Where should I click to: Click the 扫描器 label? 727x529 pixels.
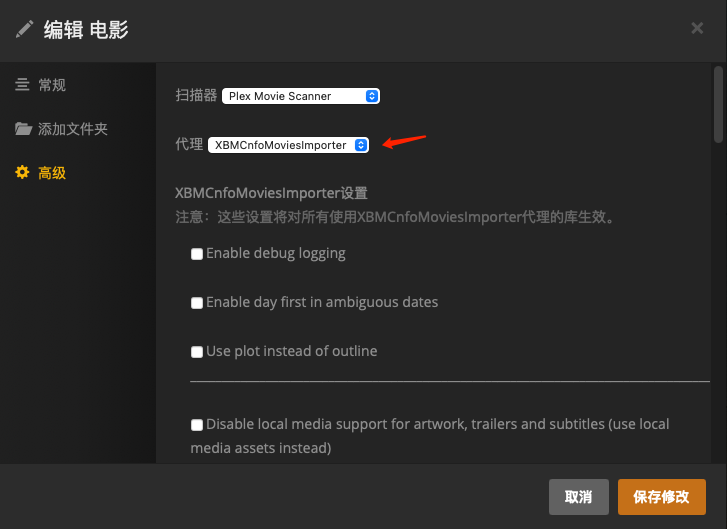(x=196, y=96)
